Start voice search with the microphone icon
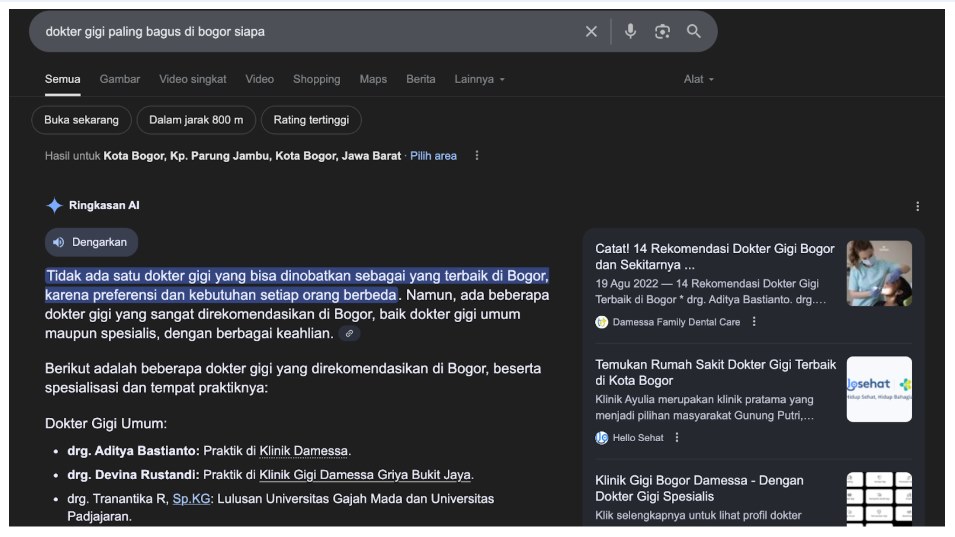 click(x=630, y=31)
